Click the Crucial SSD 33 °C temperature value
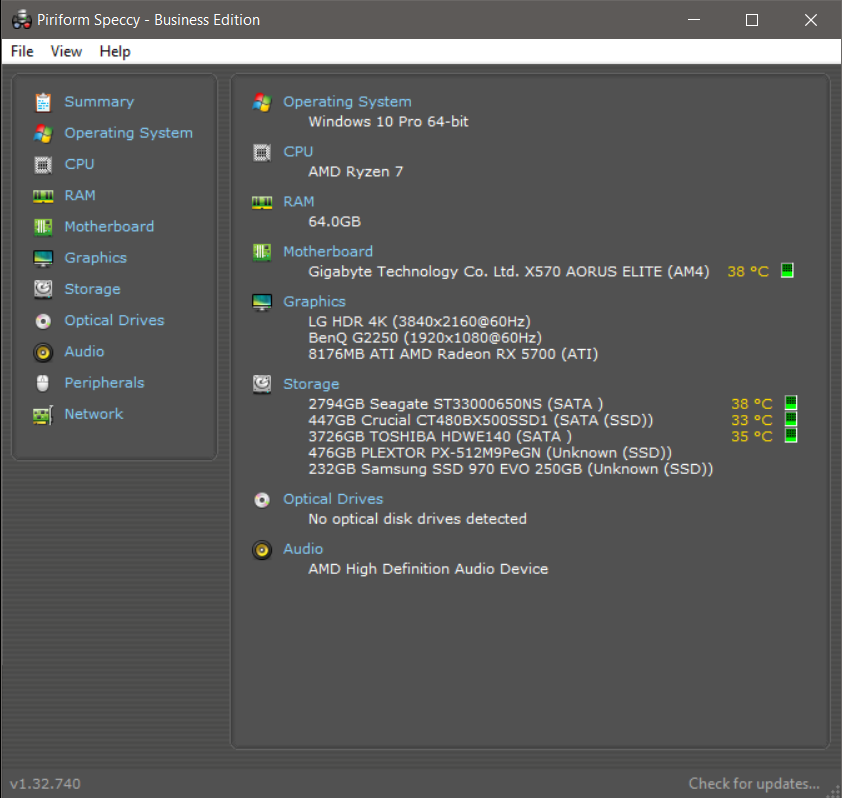 pyautogui.click(x=752, y=420)
